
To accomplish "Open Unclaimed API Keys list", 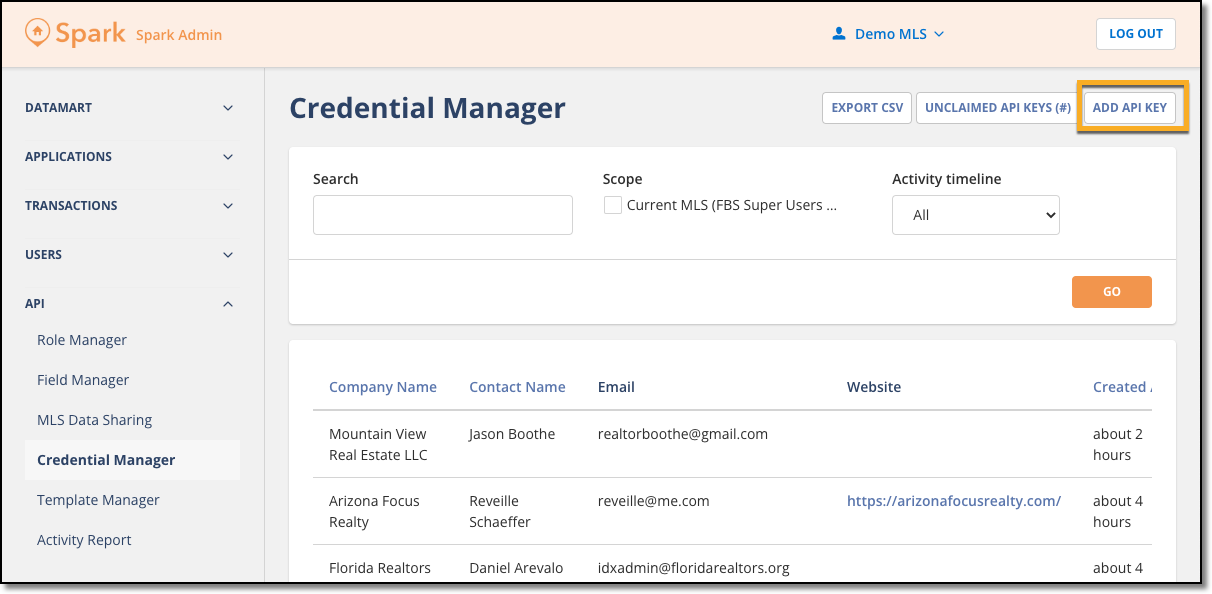I will pos(998,108).
